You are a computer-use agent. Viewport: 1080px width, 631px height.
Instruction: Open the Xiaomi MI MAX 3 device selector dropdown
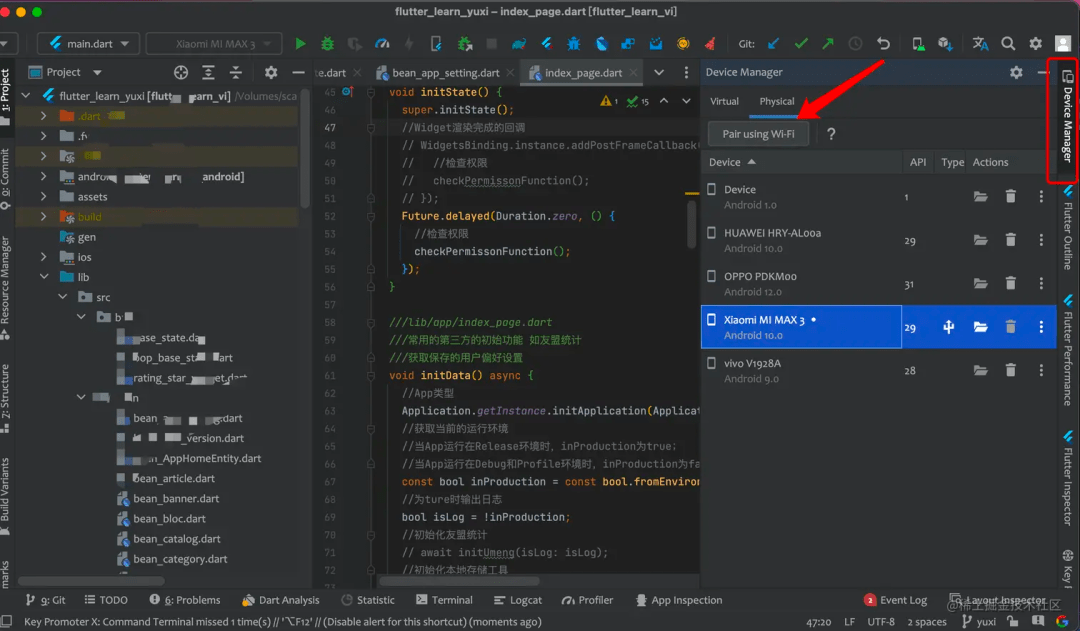tap(214, 43)
